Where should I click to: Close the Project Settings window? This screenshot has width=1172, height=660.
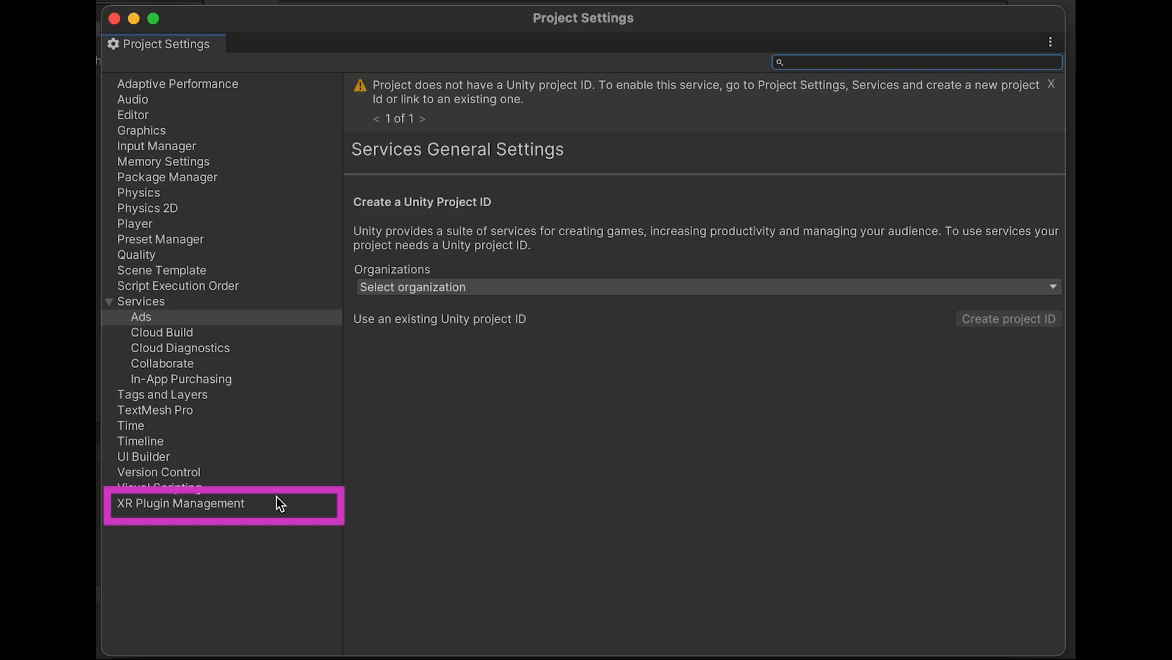(x=114, y=19)
